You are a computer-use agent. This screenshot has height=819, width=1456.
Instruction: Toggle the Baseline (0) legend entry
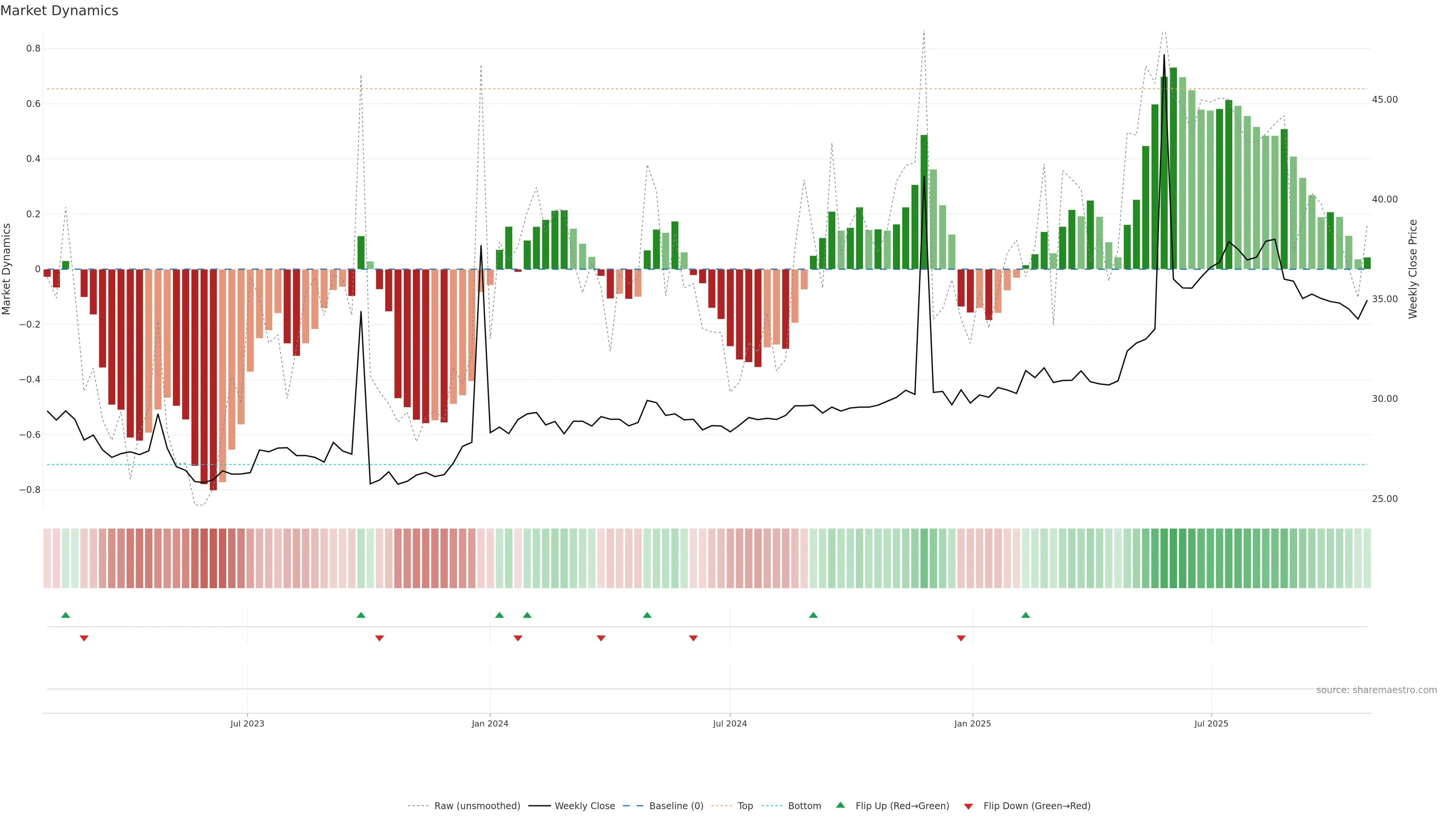(676, 805)
